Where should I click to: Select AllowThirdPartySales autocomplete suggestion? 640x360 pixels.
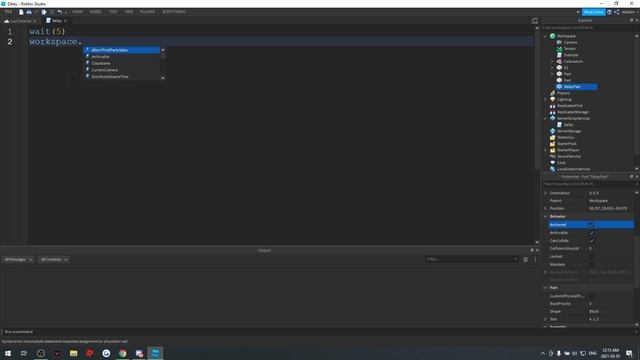click(x=122, y=50)
